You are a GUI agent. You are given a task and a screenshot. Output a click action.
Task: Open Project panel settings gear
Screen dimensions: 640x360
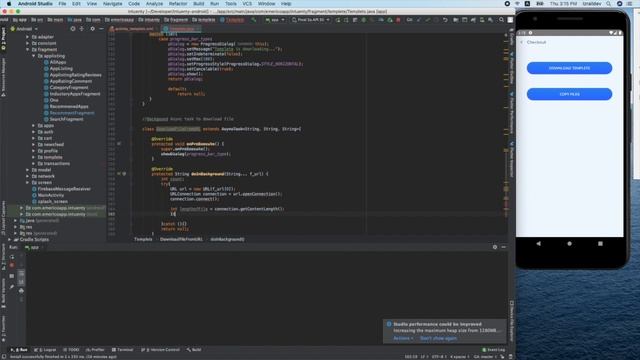[93, 29]
